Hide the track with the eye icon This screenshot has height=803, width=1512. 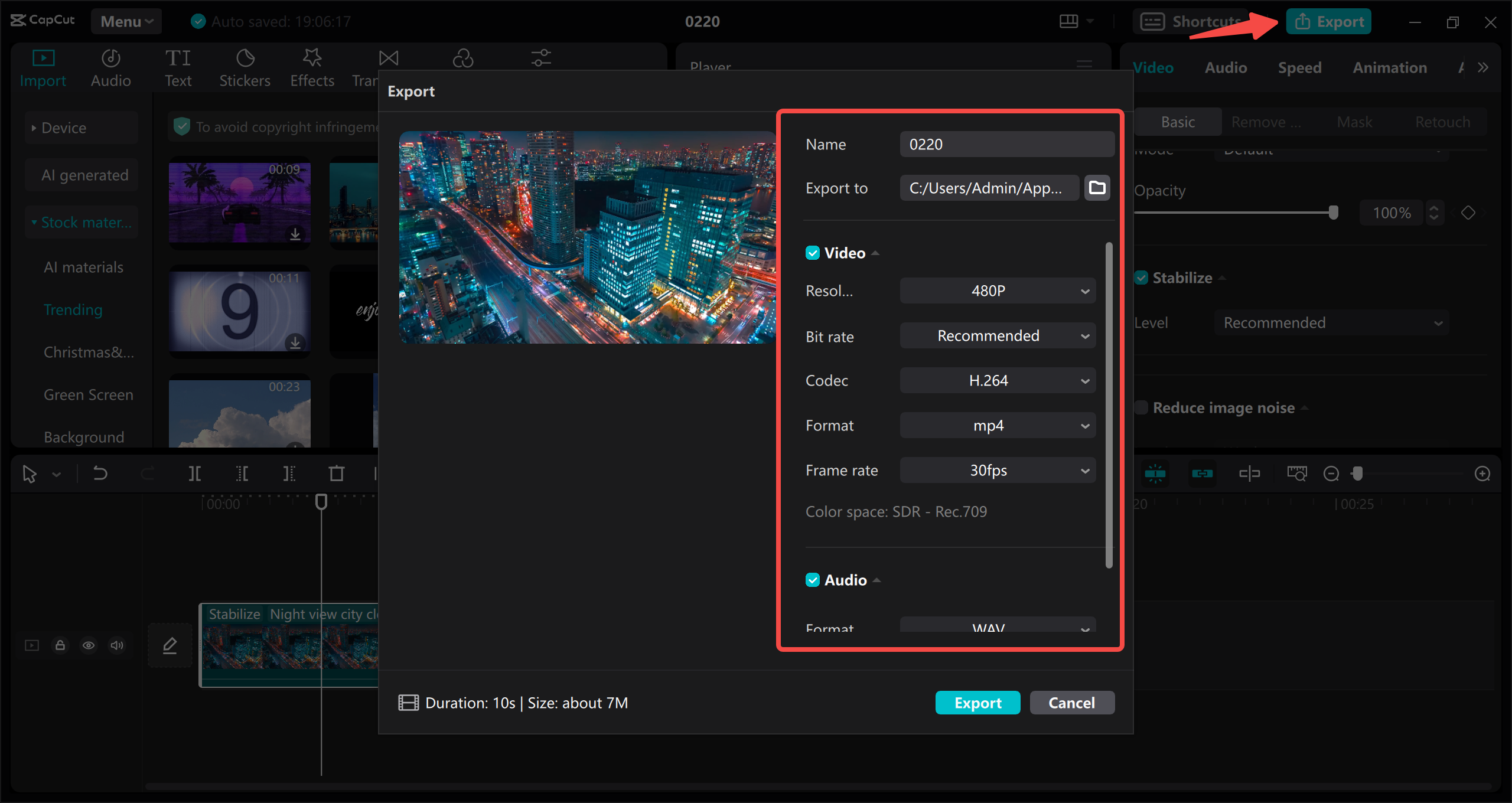[x=89, y=645]
